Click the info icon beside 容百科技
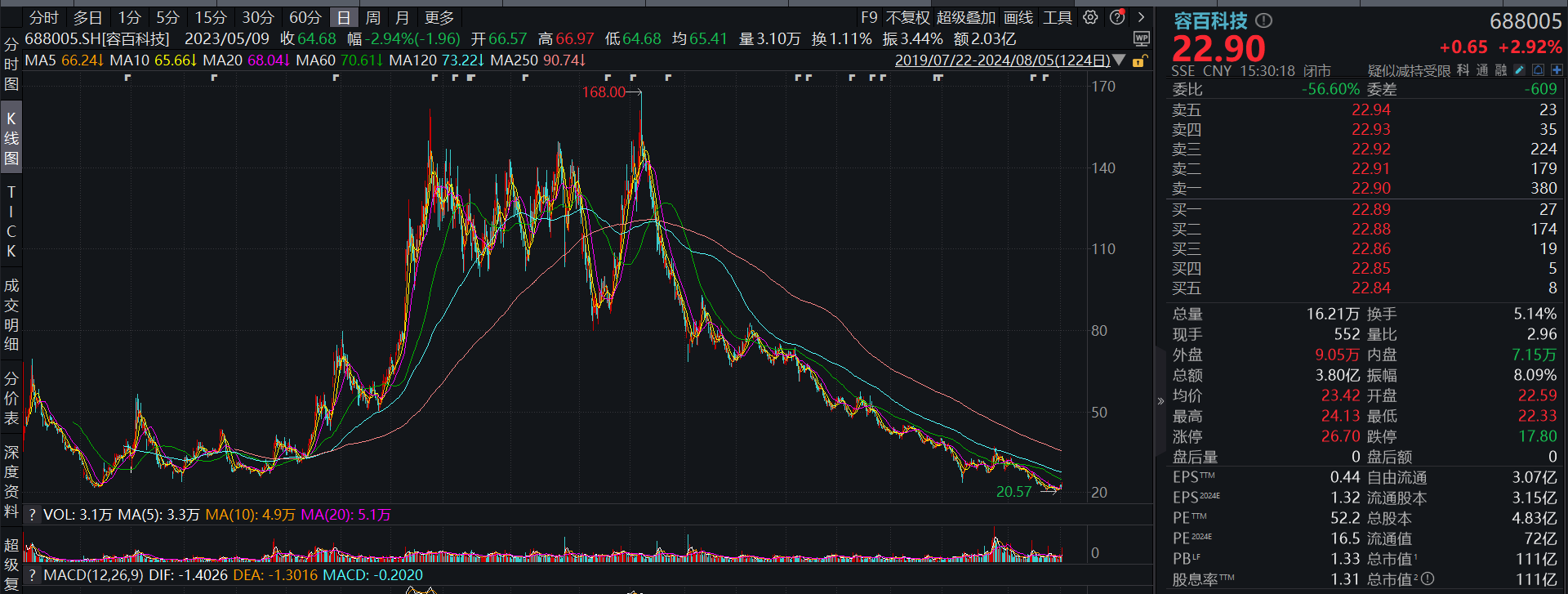Viewport: 1568px width, 594px height. tap(1263, 21)
